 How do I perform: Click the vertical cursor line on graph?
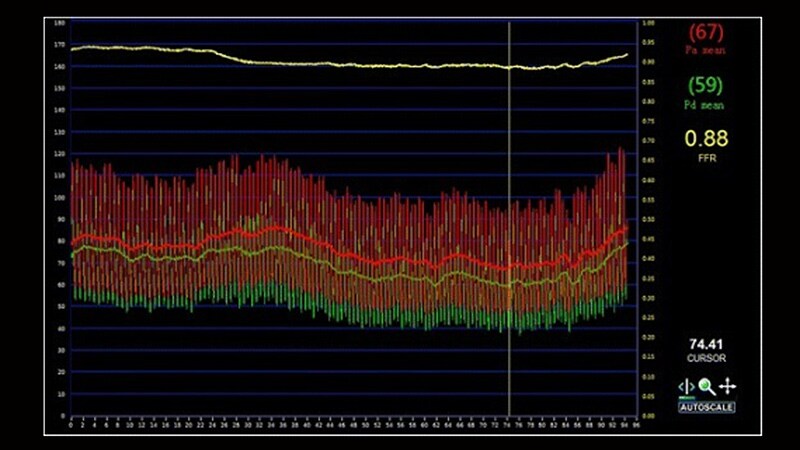509,150
